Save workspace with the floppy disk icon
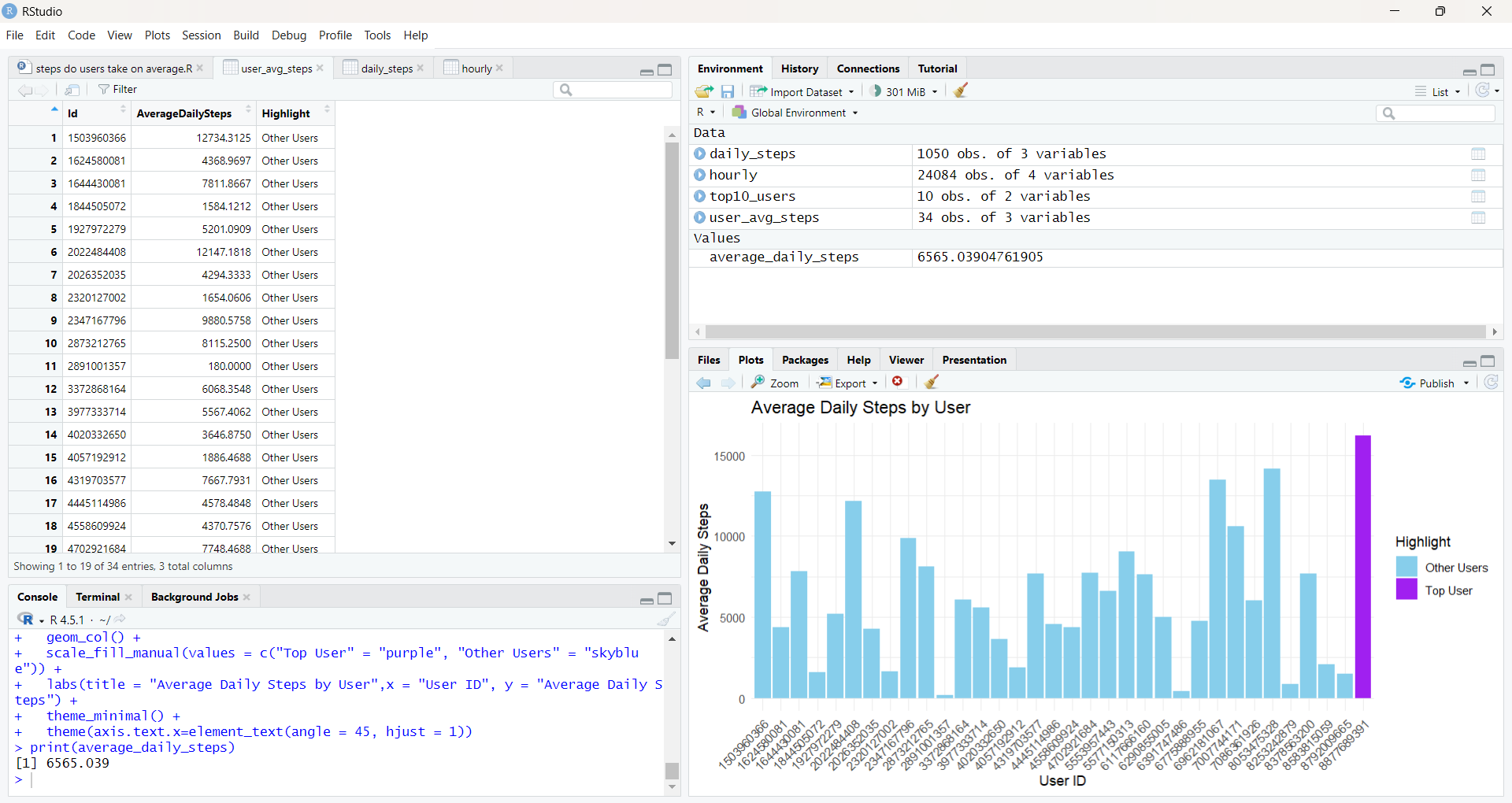This screenshot has height=803, width=1512. point(728,91)
